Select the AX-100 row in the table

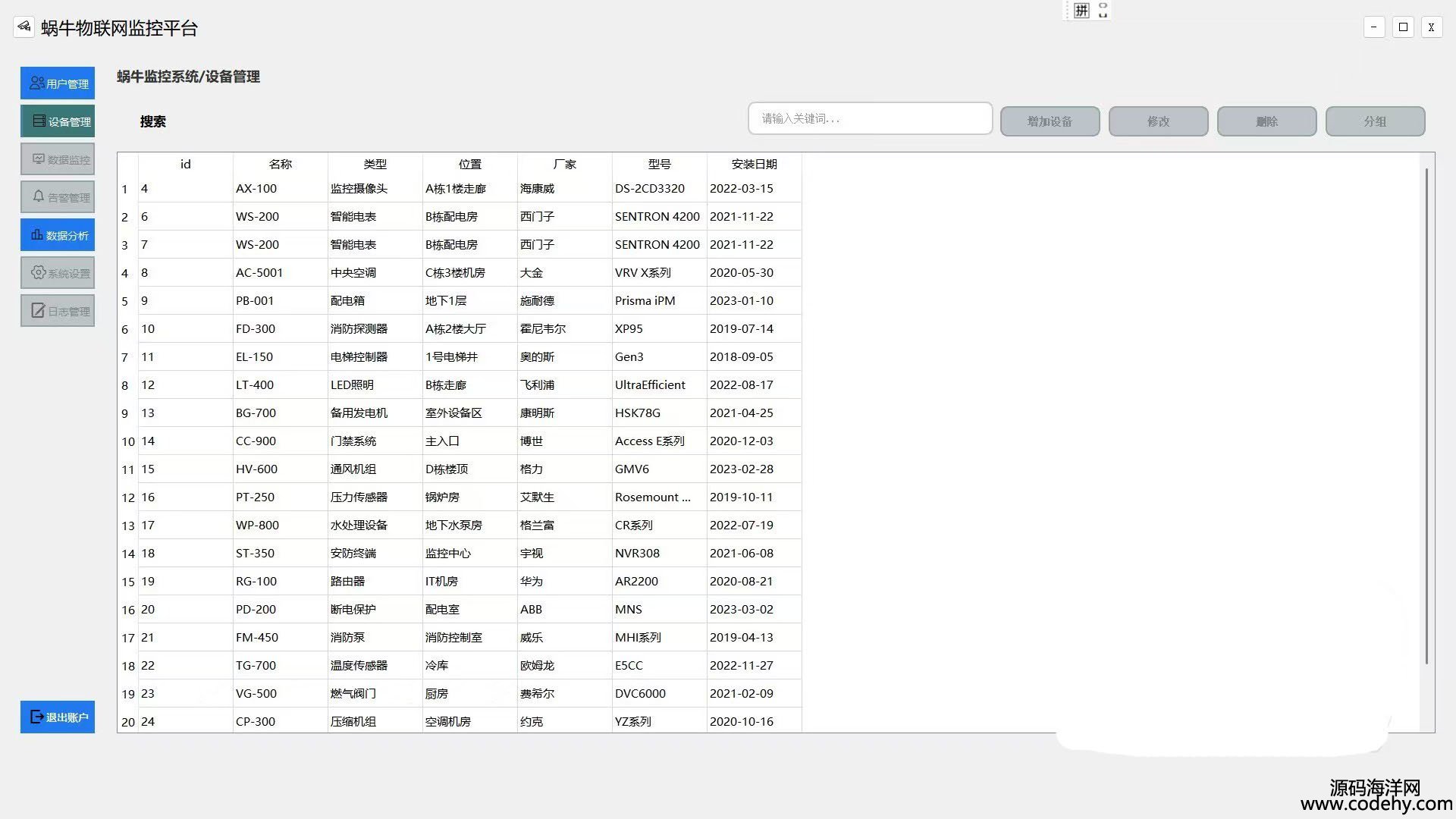click(256, 189)
